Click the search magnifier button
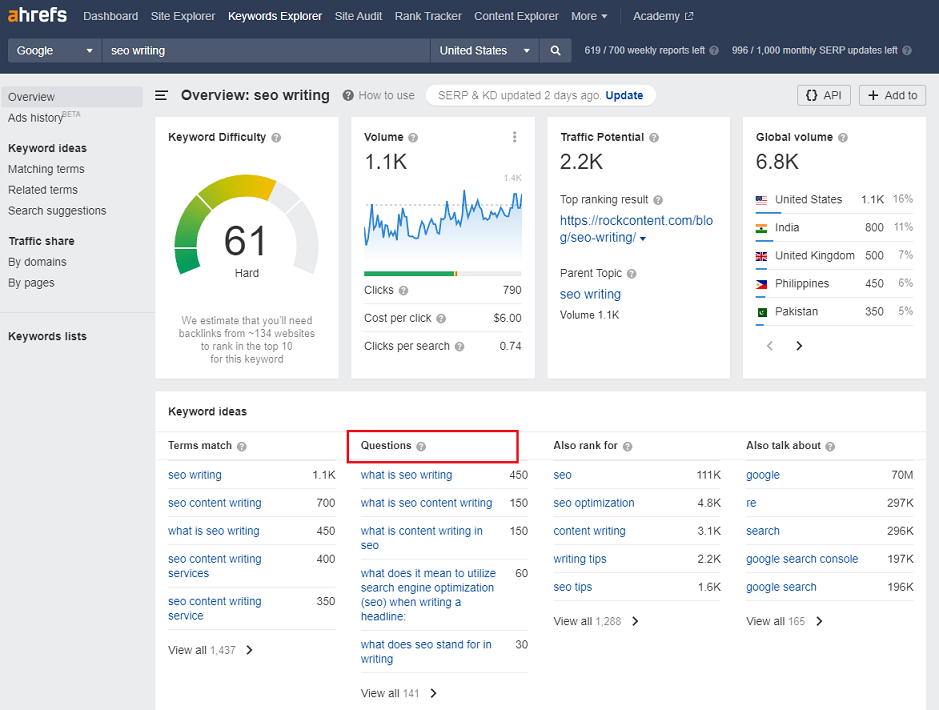The width and height of the screenshot is (939, 710). (x=556, y=50)
